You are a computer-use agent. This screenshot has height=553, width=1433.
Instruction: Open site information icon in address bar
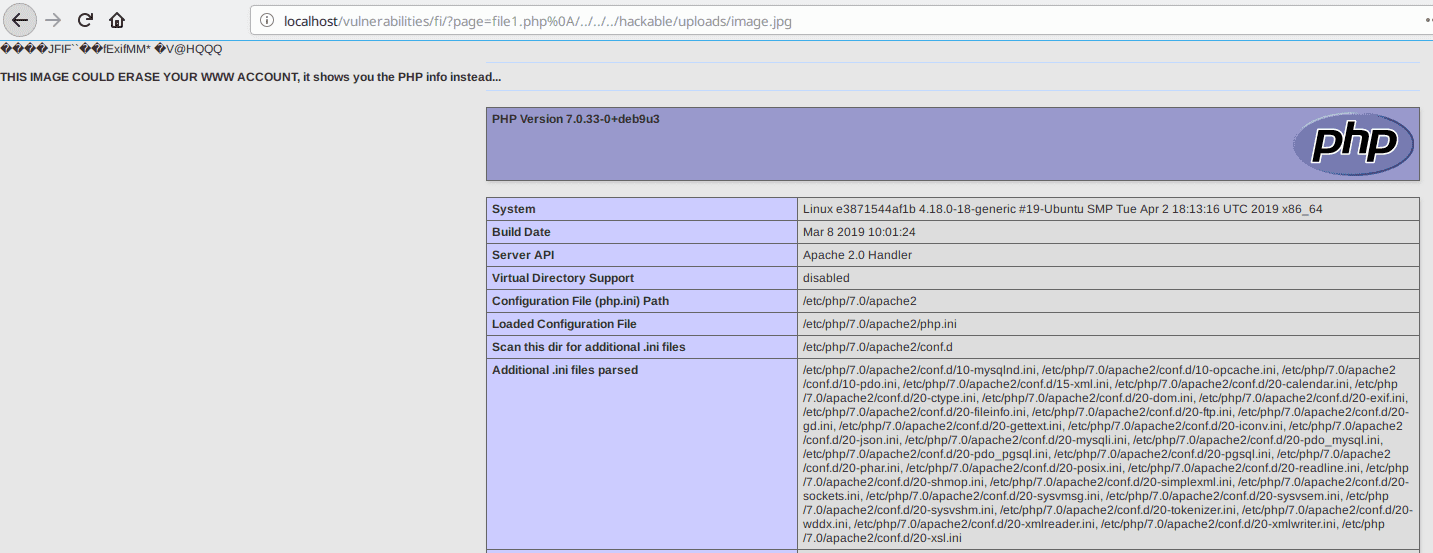pyautogui.click(x=267, y=21)
